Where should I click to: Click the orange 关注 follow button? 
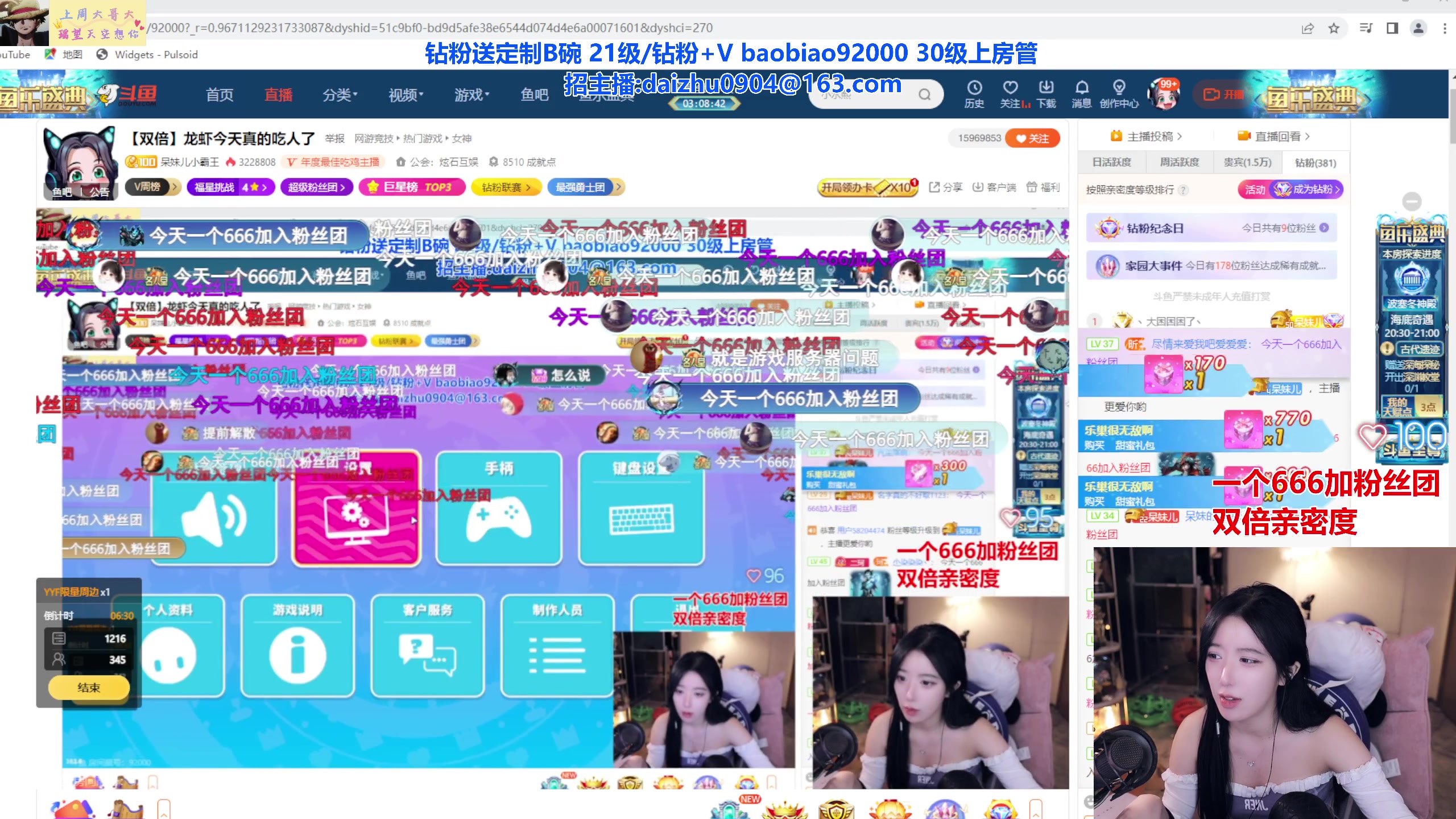tap(1032, 138)
